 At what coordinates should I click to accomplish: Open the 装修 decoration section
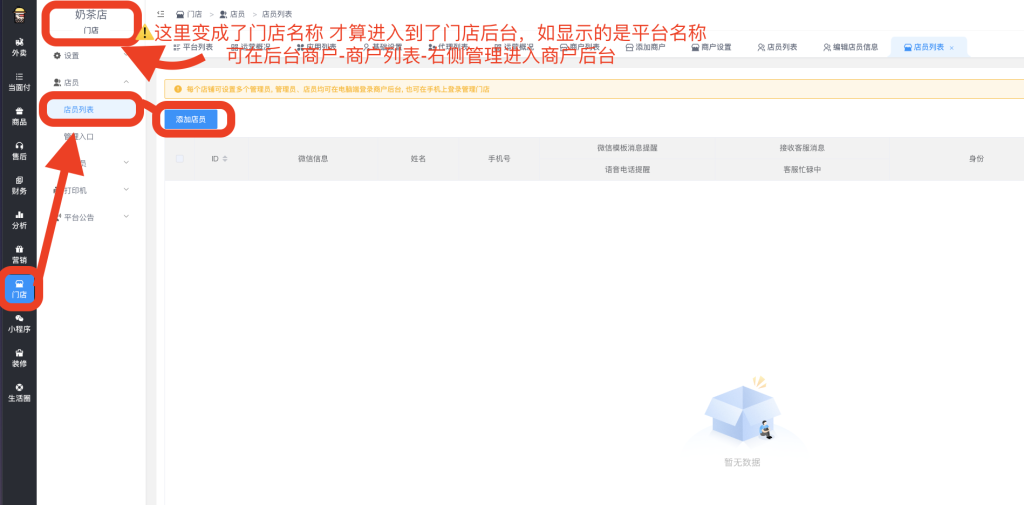coord(18,357)
